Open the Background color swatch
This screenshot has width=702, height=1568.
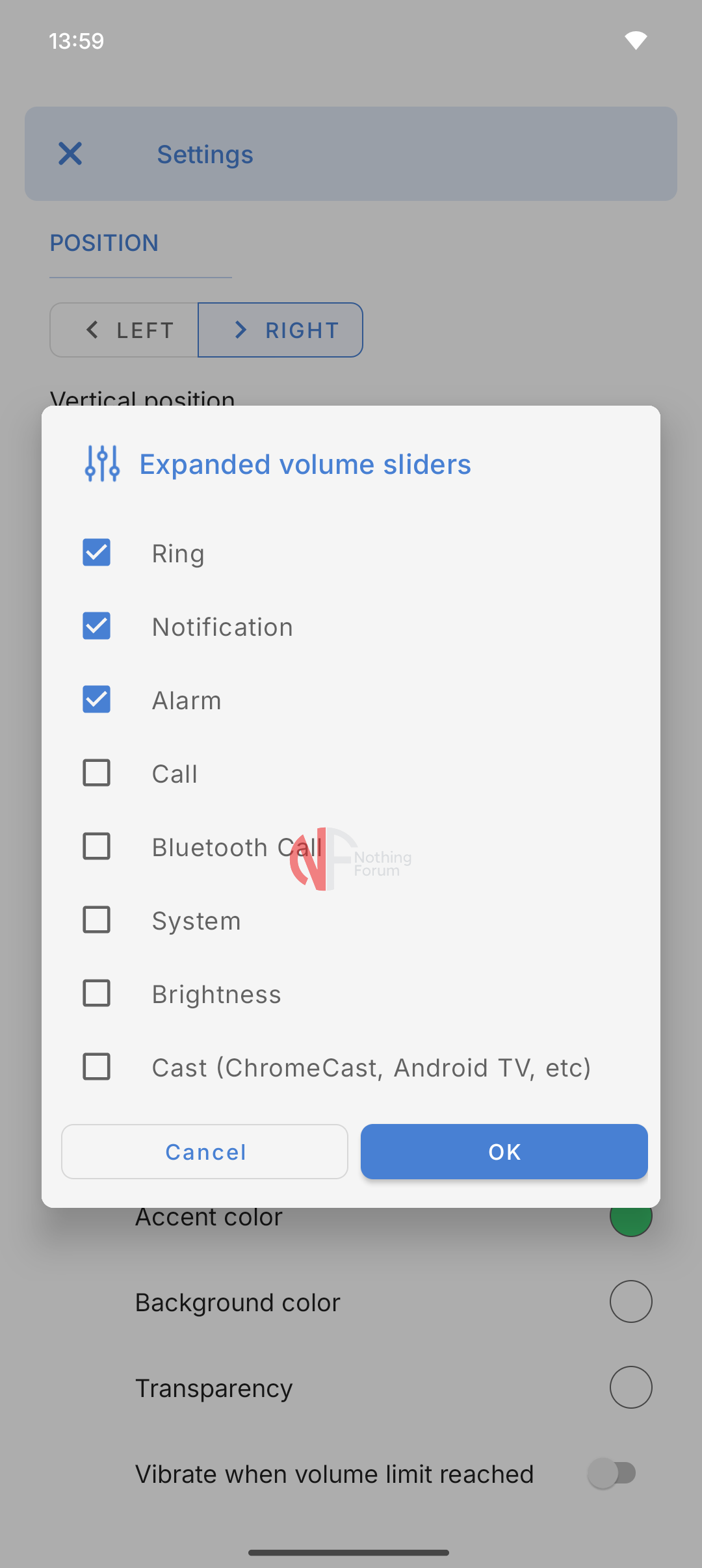click(x=630, y=1301)
